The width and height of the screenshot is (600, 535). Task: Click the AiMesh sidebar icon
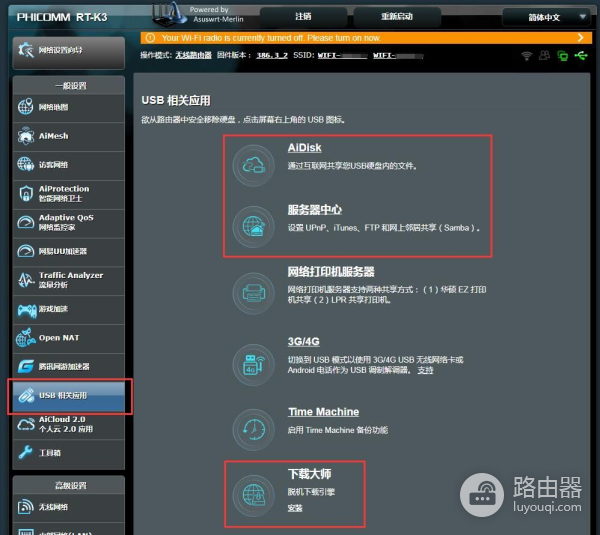tap(26, 136)
